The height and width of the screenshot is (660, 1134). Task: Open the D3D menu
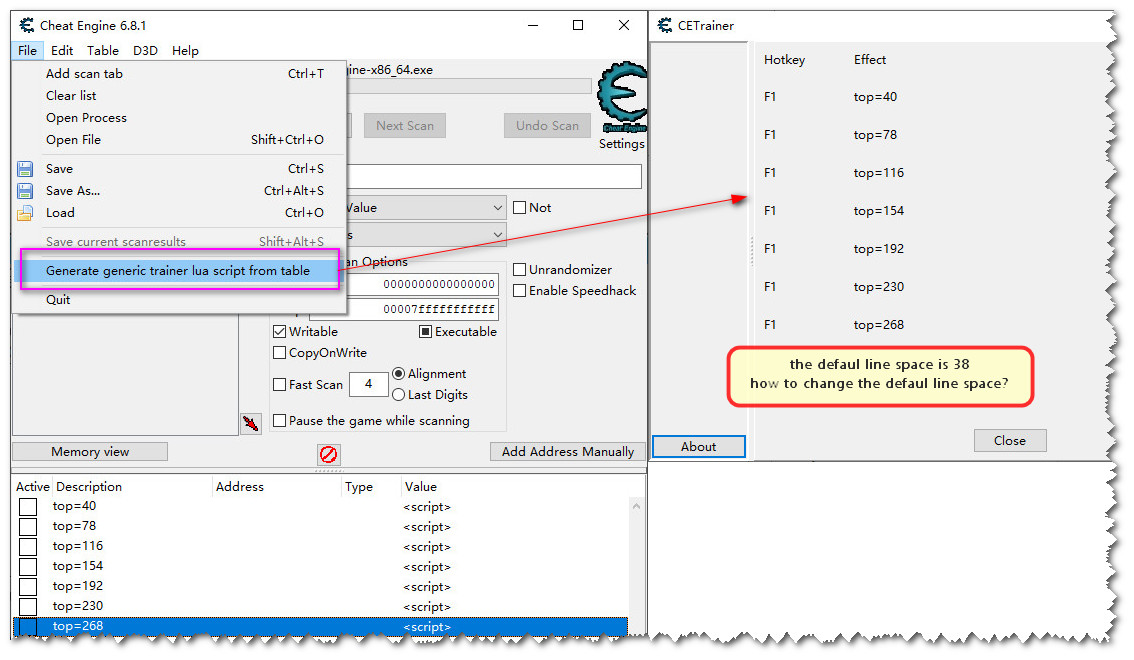(x=145, y=51)
